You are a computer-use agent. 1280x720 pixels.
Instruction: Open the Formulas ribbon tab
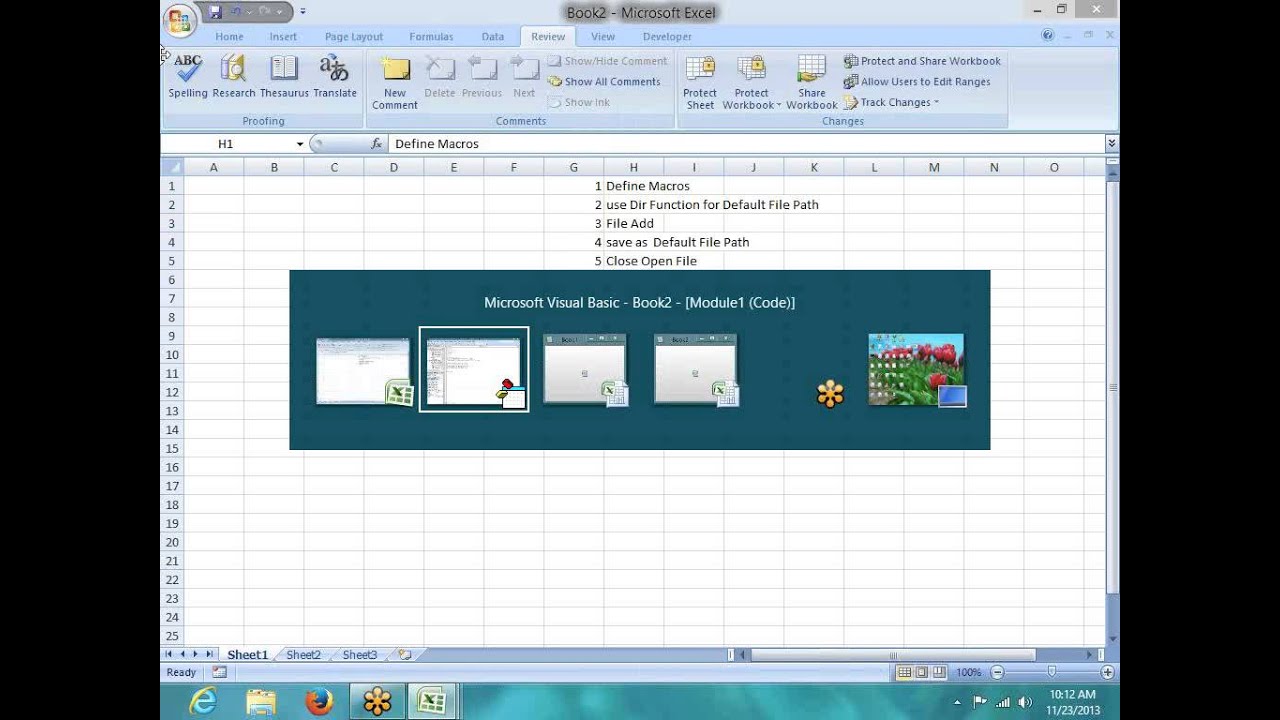[431, 37]
